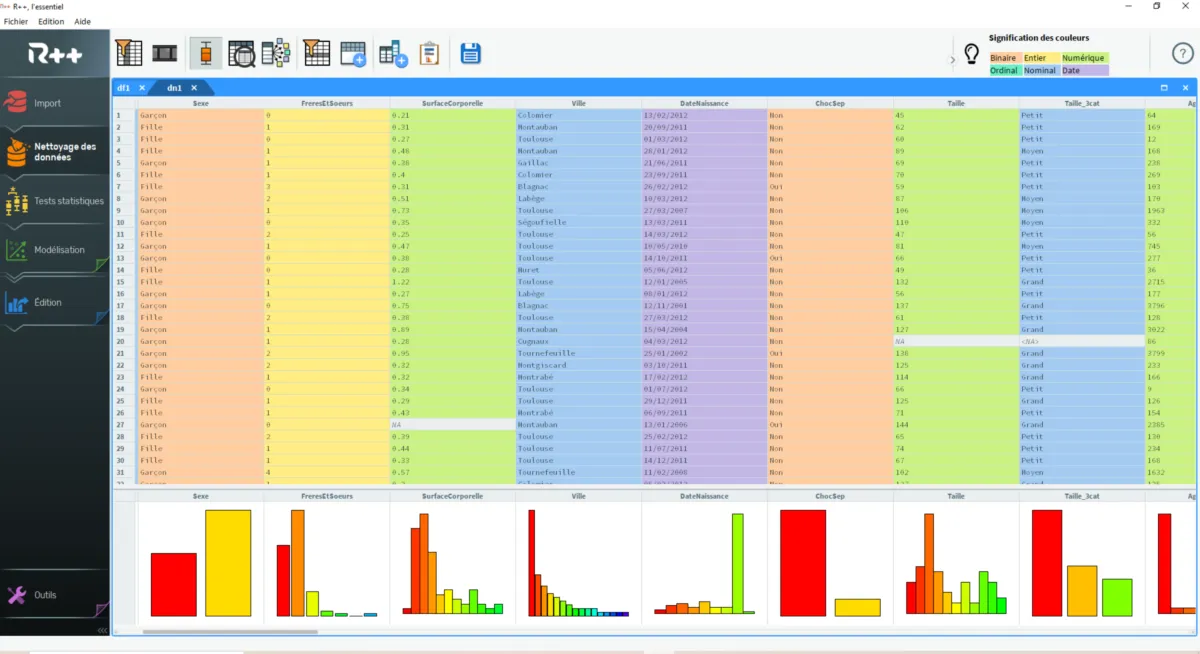The width and height of the screenshot is (1200, 654).
Task: Open the Fichier menu
Action: 16,21
